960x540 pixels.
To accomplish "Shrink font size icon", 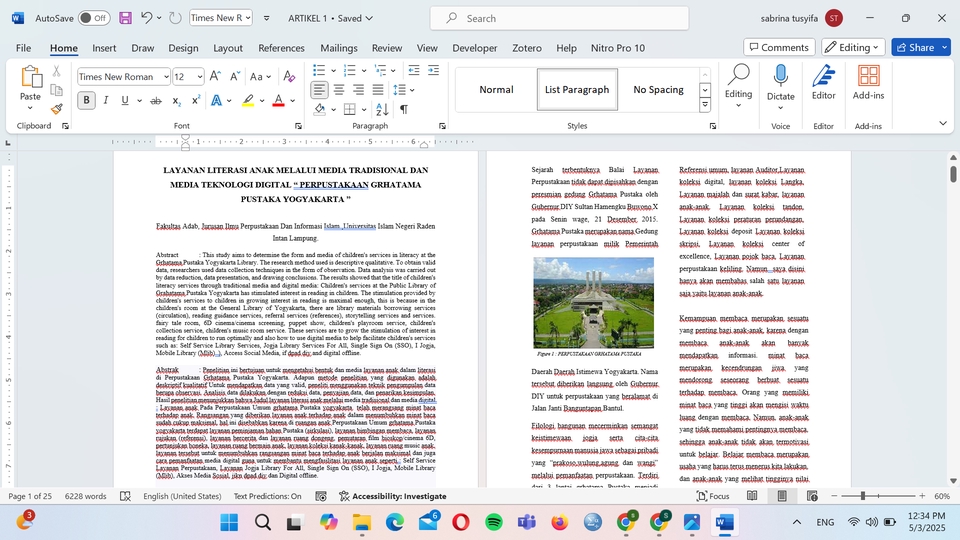I will pos(235,77).
